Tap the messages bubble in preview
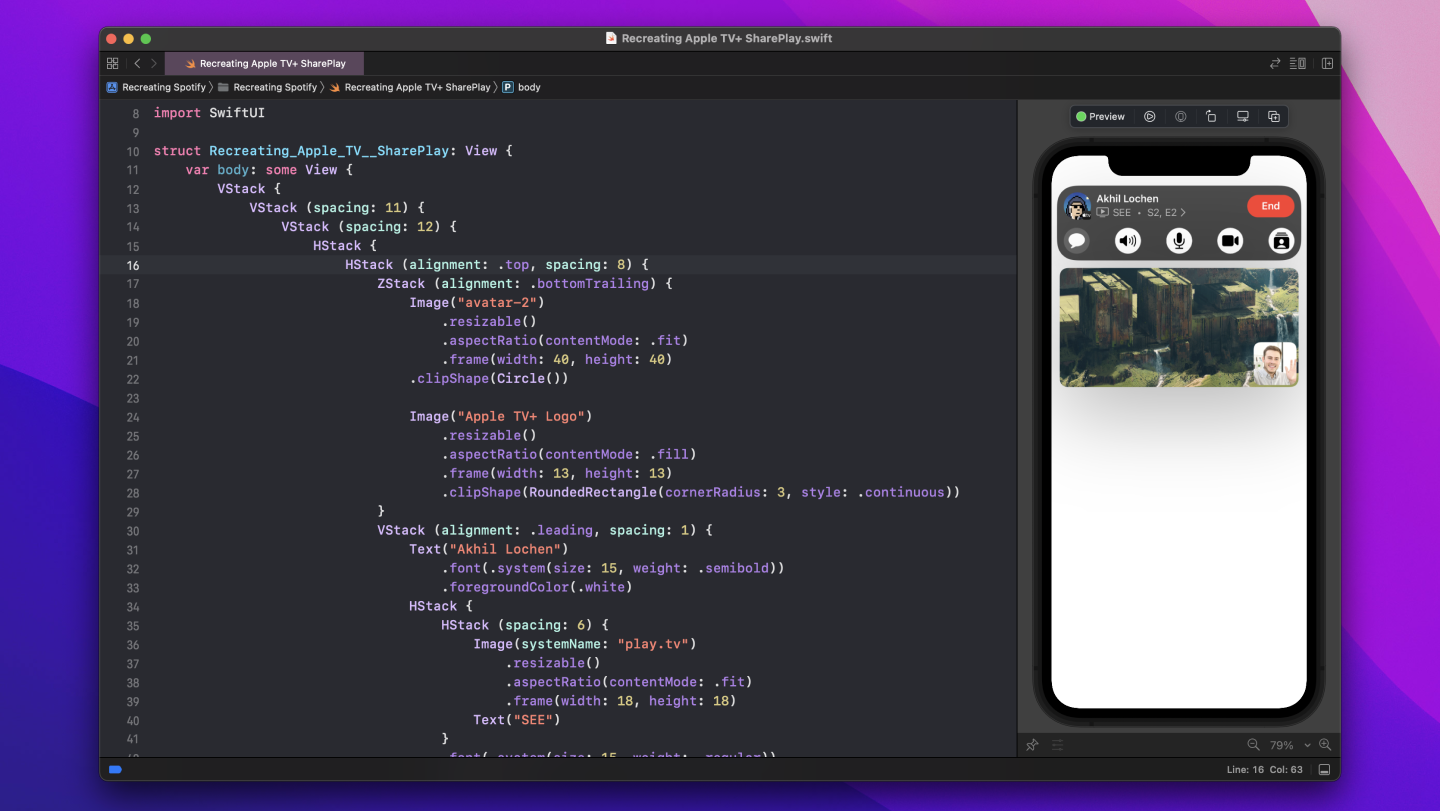 (x=1076, y=240)
